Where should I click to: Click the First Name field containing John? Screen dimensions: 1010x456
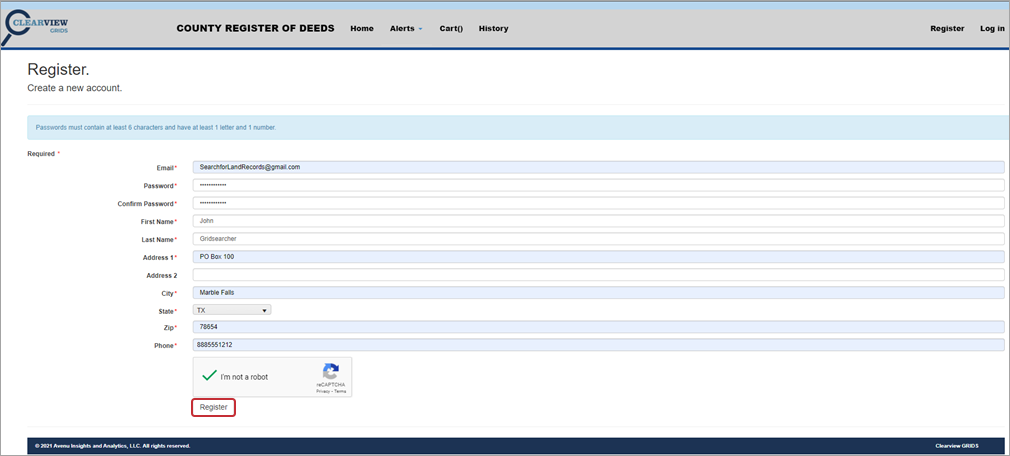(597, 221)
